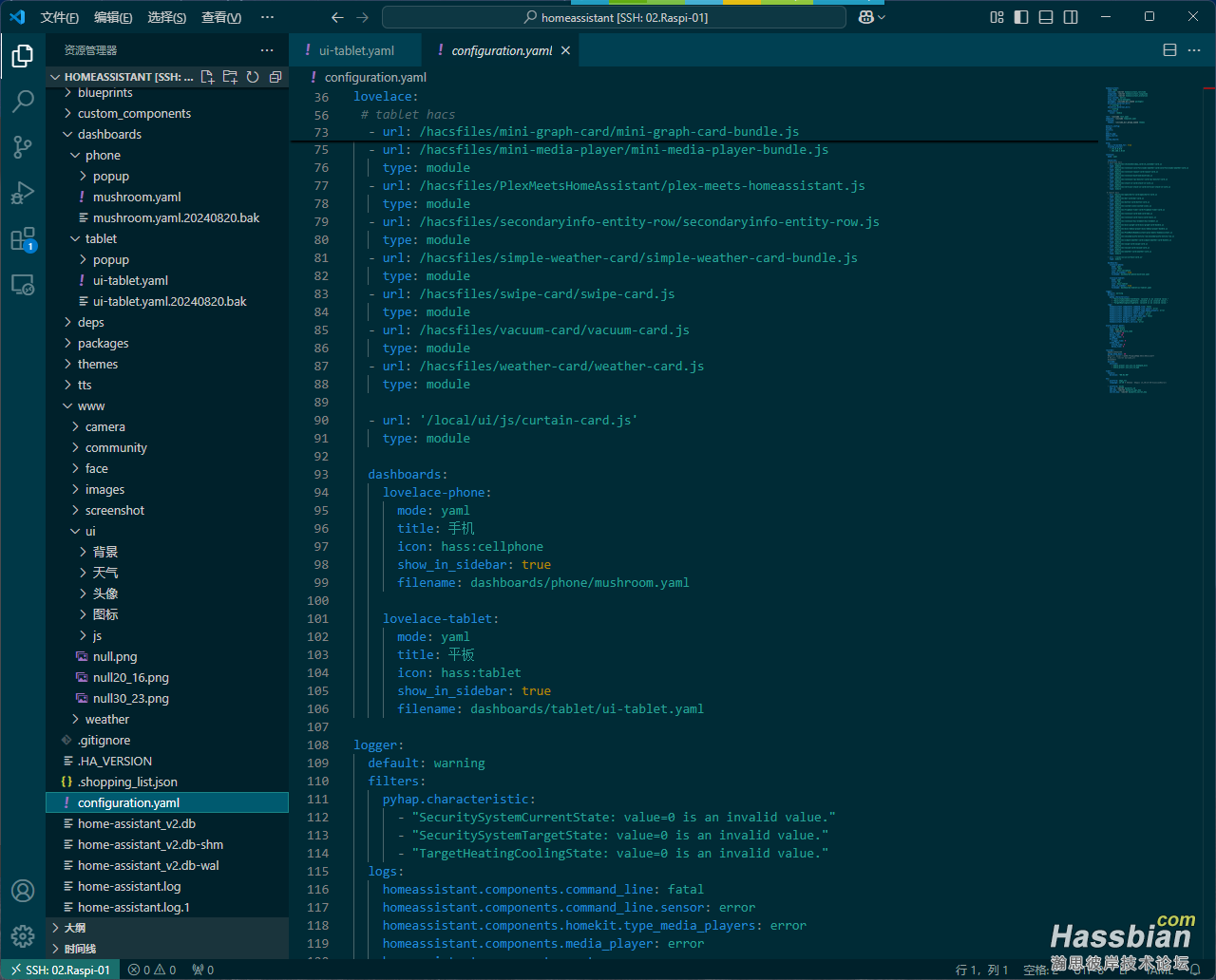1216x980 pixels.
Task: Click the Collapse Folders icon in explorer
Action: coord(275,77)
